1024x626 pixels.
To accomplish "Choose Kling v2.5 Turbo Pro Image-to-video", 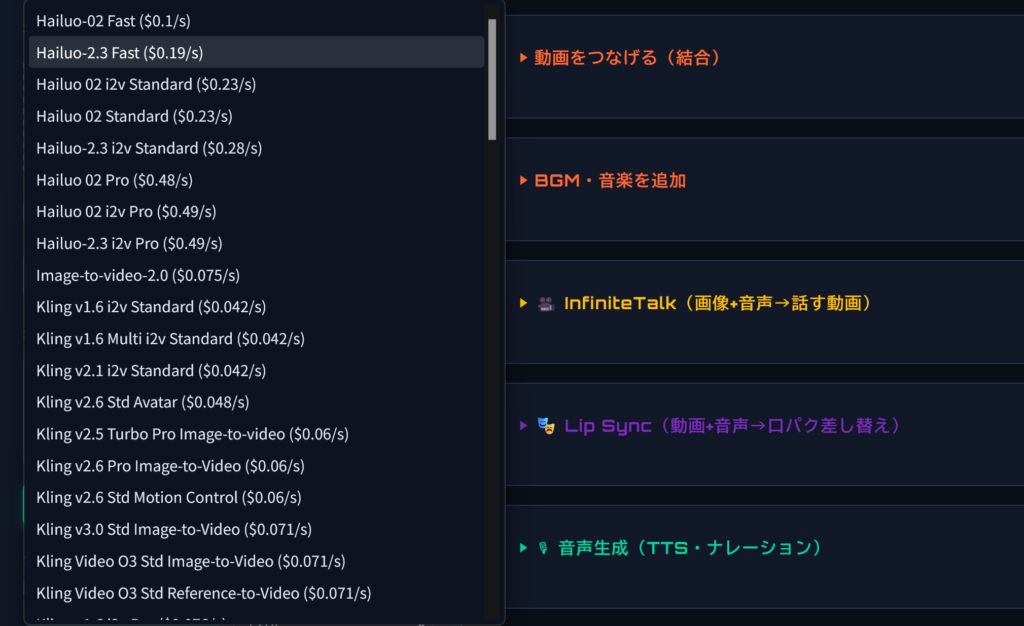I will point(192,434).
